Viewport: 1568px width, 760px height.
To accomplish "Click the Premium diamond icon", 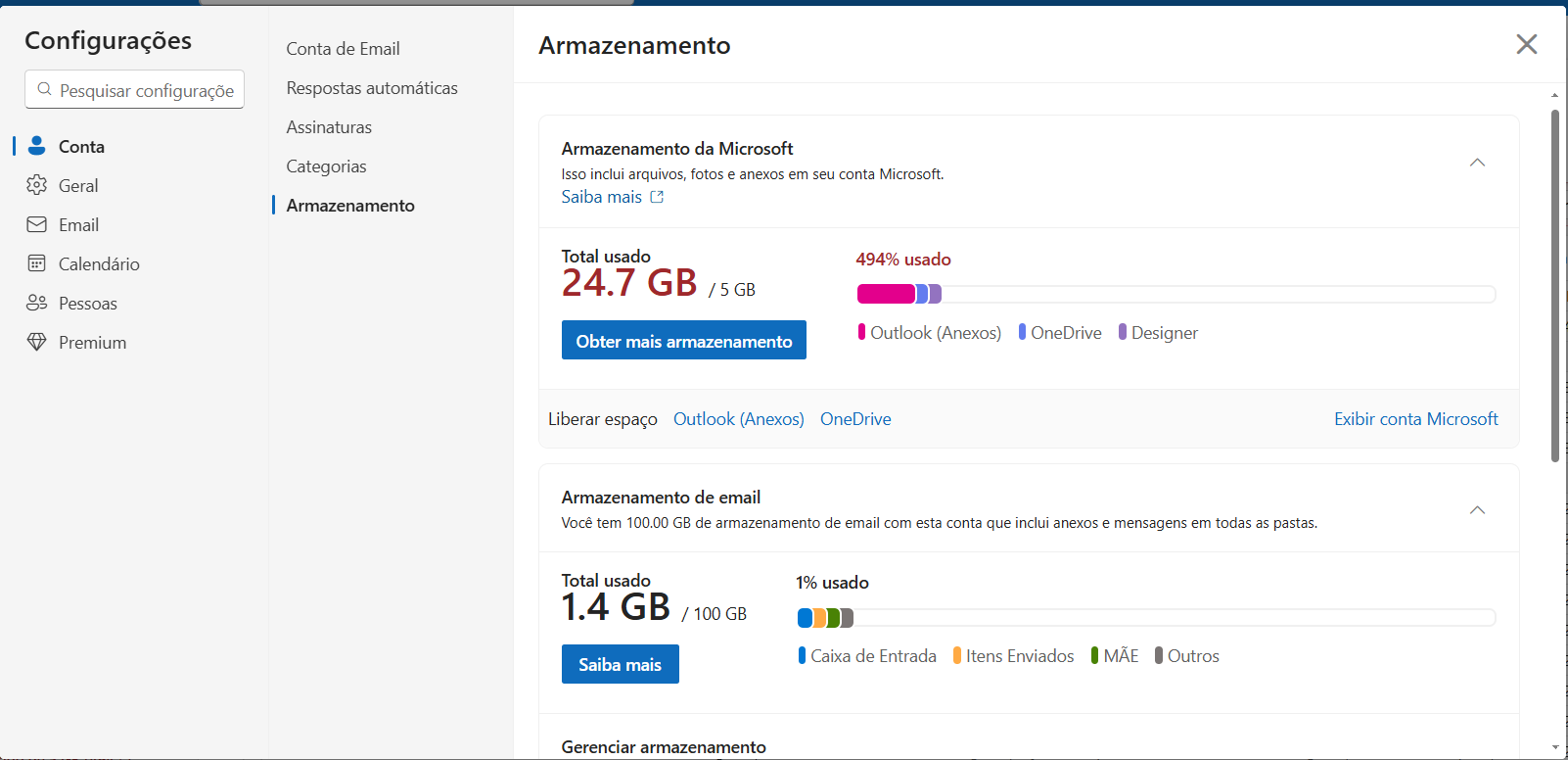I will click(x=37, y=342).
